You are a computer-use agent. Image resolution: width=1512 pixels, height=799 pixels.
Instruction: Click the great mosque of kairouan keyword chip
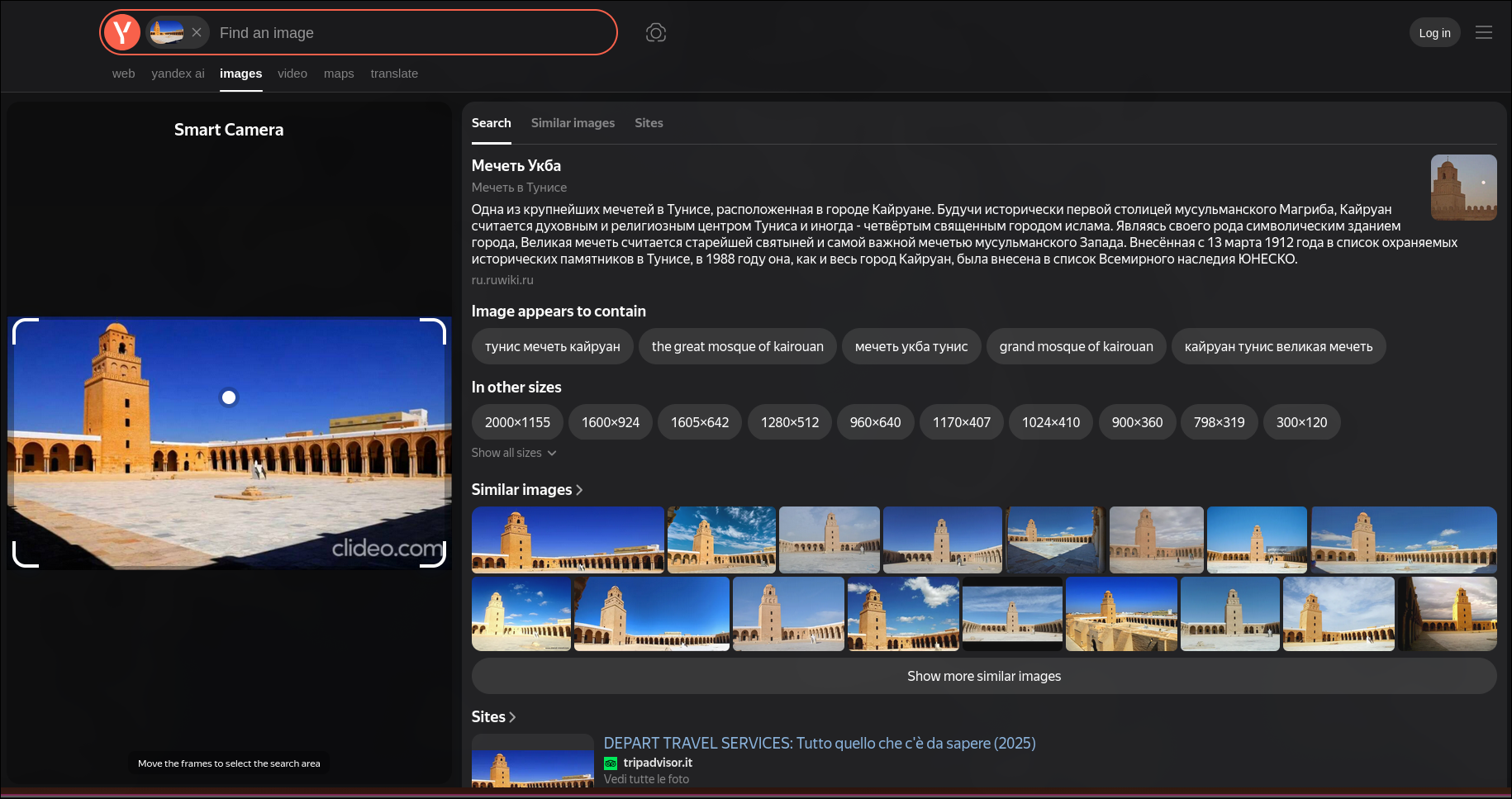(x=737, y=346)
